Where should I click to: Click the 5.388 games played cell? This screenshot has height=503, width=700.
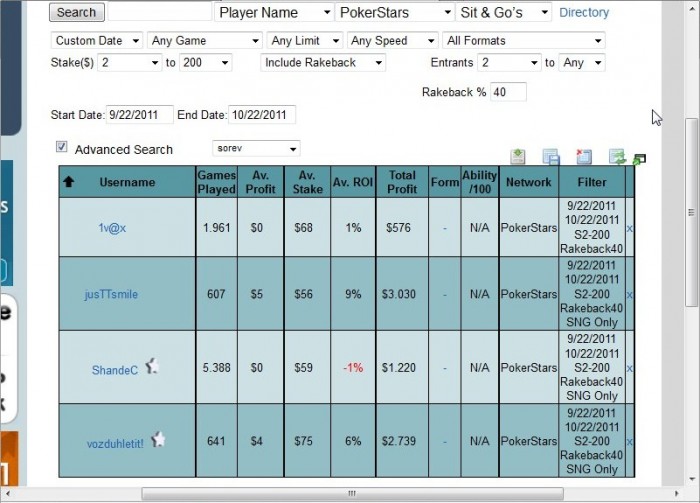click(x=217, y=368)
